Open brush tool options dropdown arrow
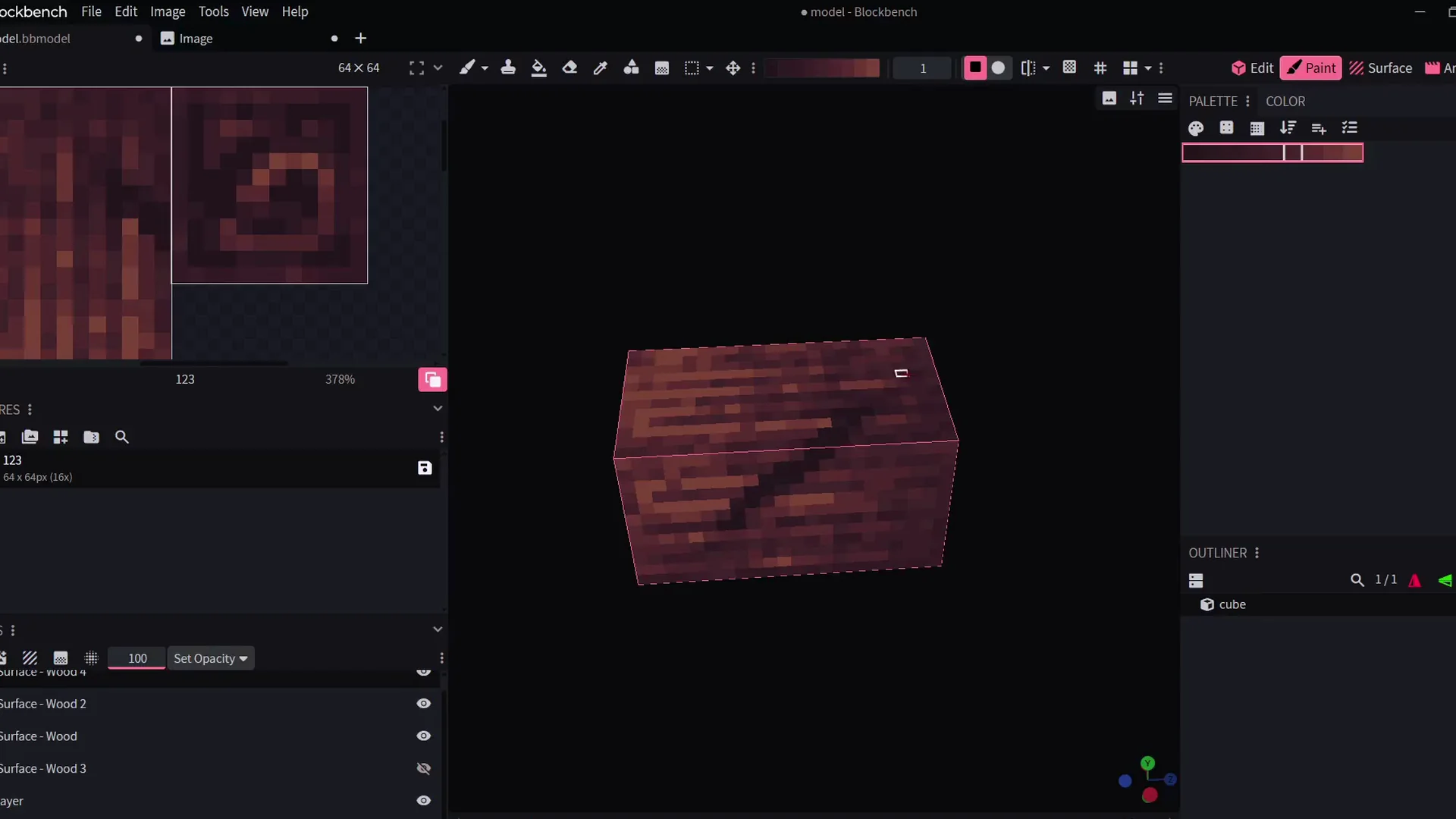 (x=485, y=68)
